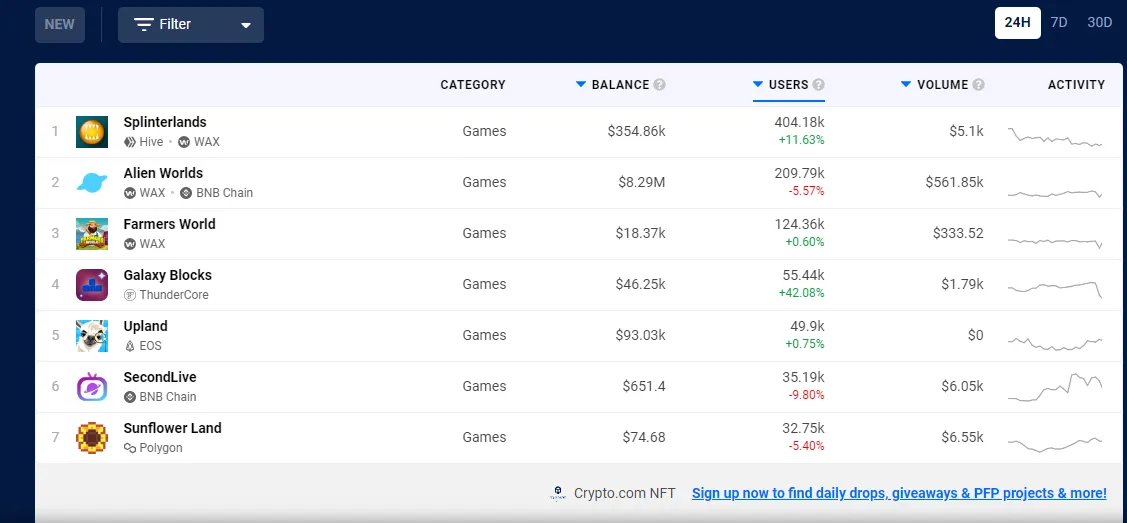The width and height of the screenshot is (1127, 523).
Task: Click the Games category for Farmers World
Action: tap(484, 233)
